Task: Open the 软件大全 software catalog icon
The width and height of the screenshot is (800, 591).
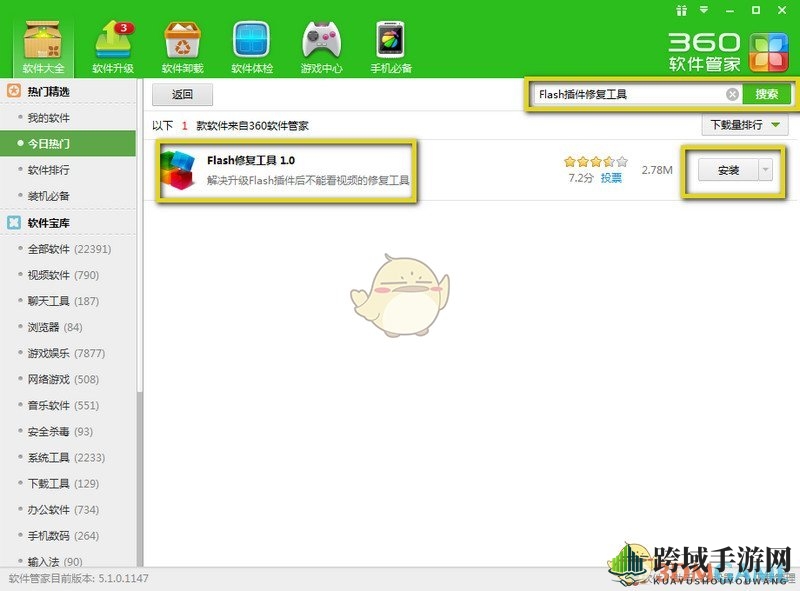Action: tap(43, 47)
